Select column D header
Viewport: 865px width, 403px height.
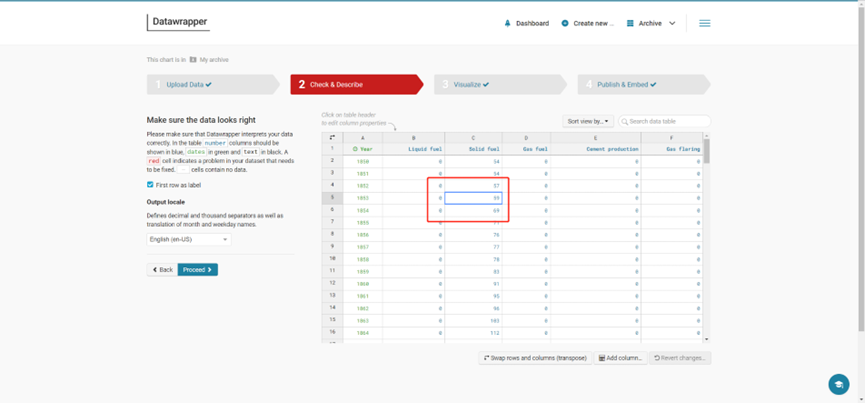point(526,138)
